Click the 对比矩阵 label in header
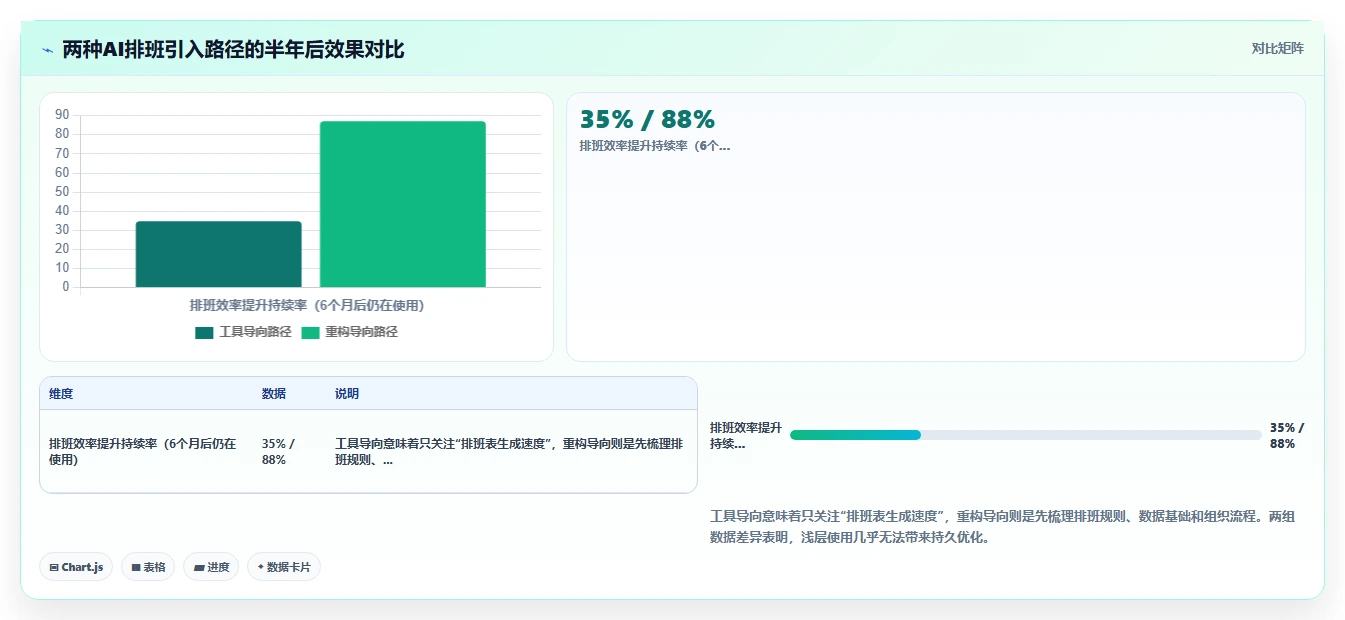 (1277, 48)
